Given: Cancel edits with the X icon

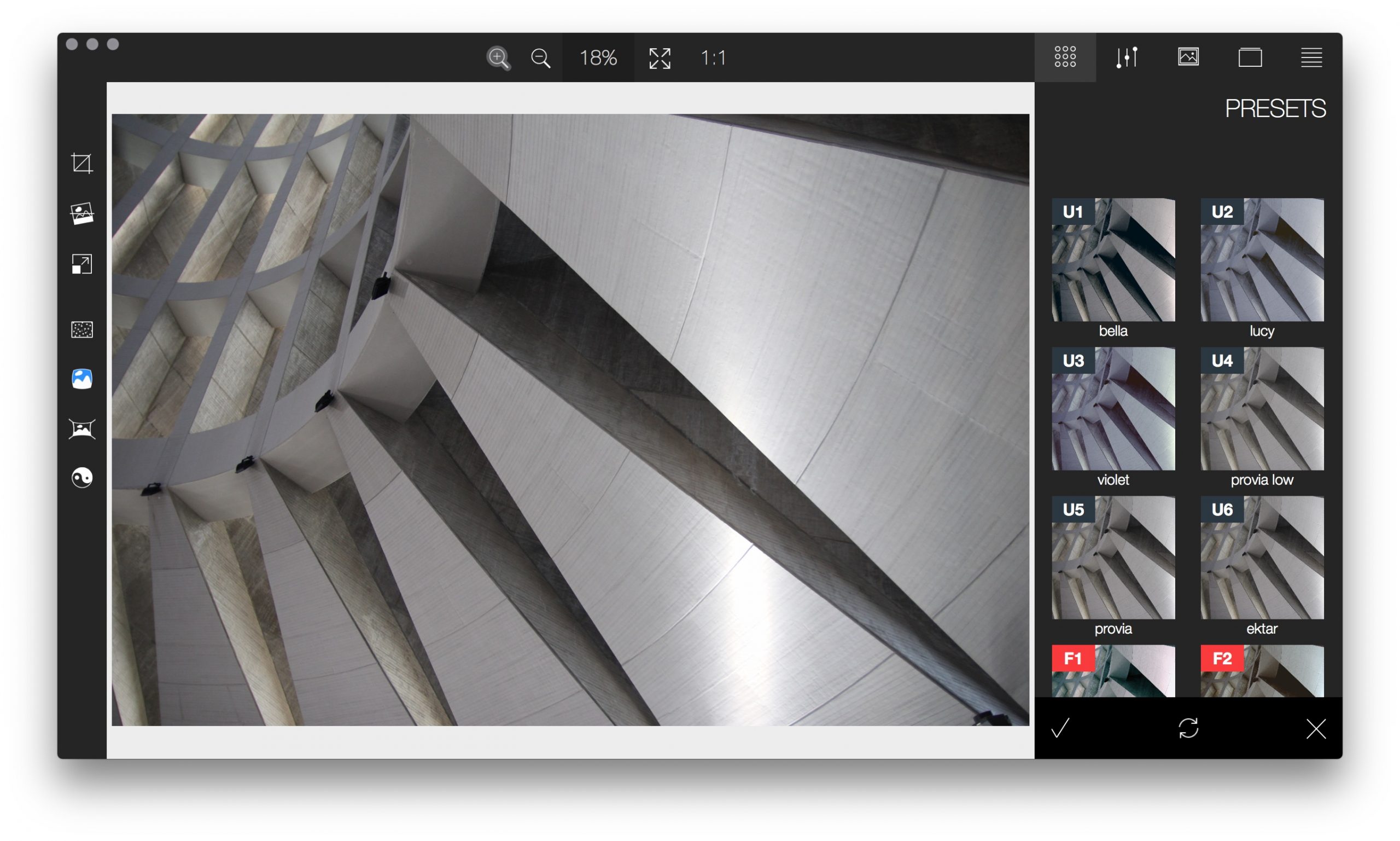Looking at the screenshot, I should click(1316, 729).
